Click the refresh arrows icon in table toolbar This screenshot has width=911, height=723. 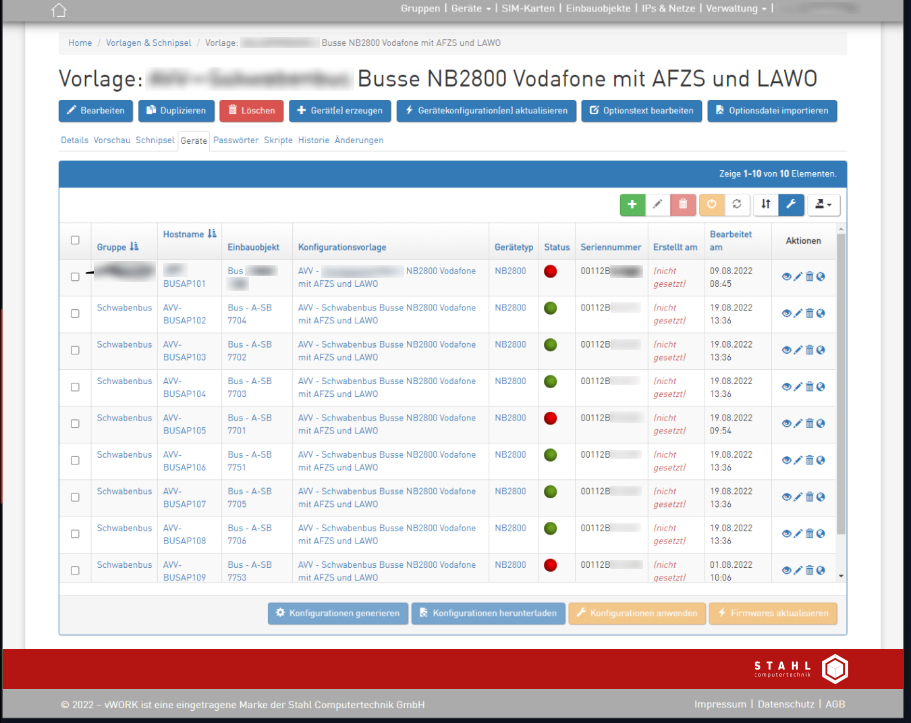pos(736,204)
